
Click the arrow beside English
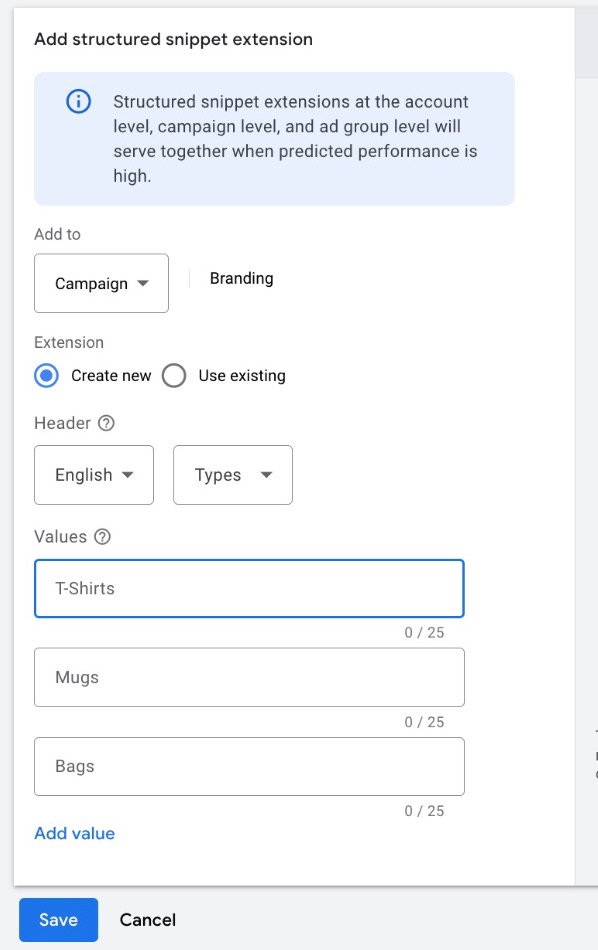127,474
